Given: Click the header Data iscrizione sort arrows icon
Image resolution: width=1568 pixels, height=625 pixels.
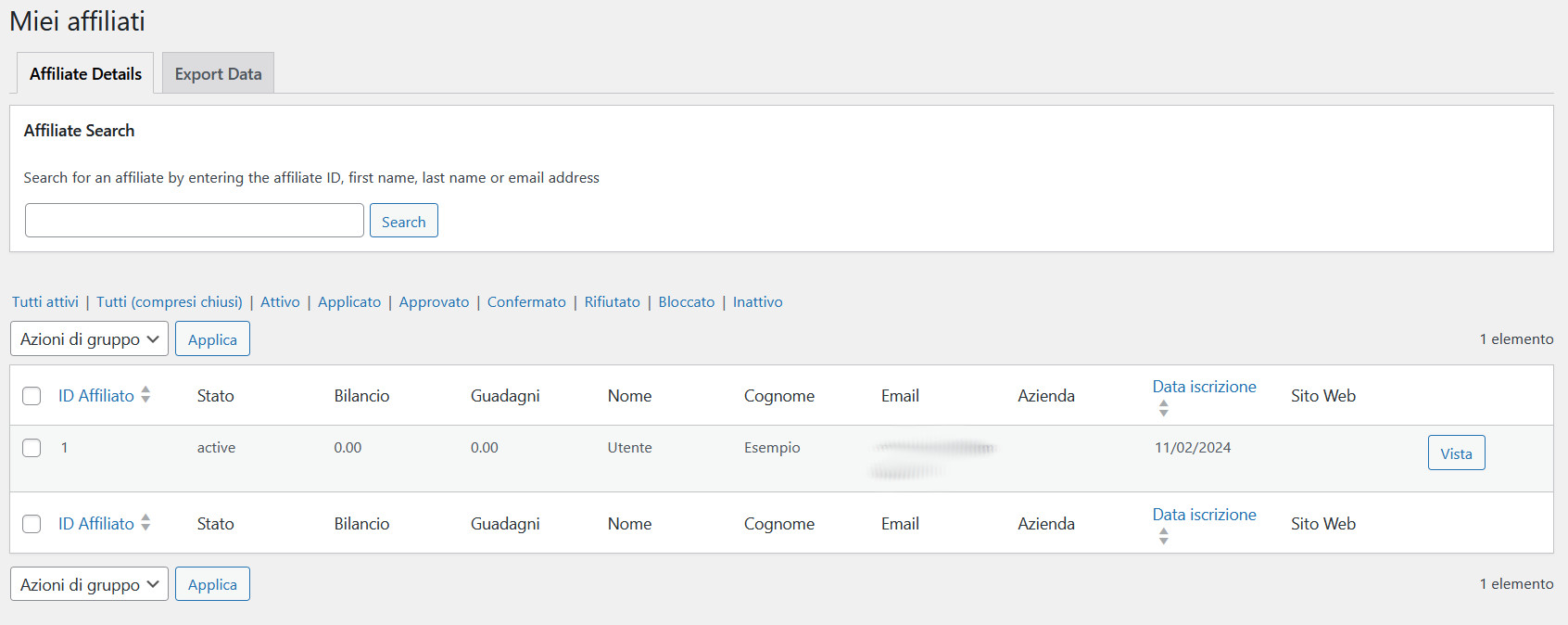Looking at the screenshot, I should 1163,408.
